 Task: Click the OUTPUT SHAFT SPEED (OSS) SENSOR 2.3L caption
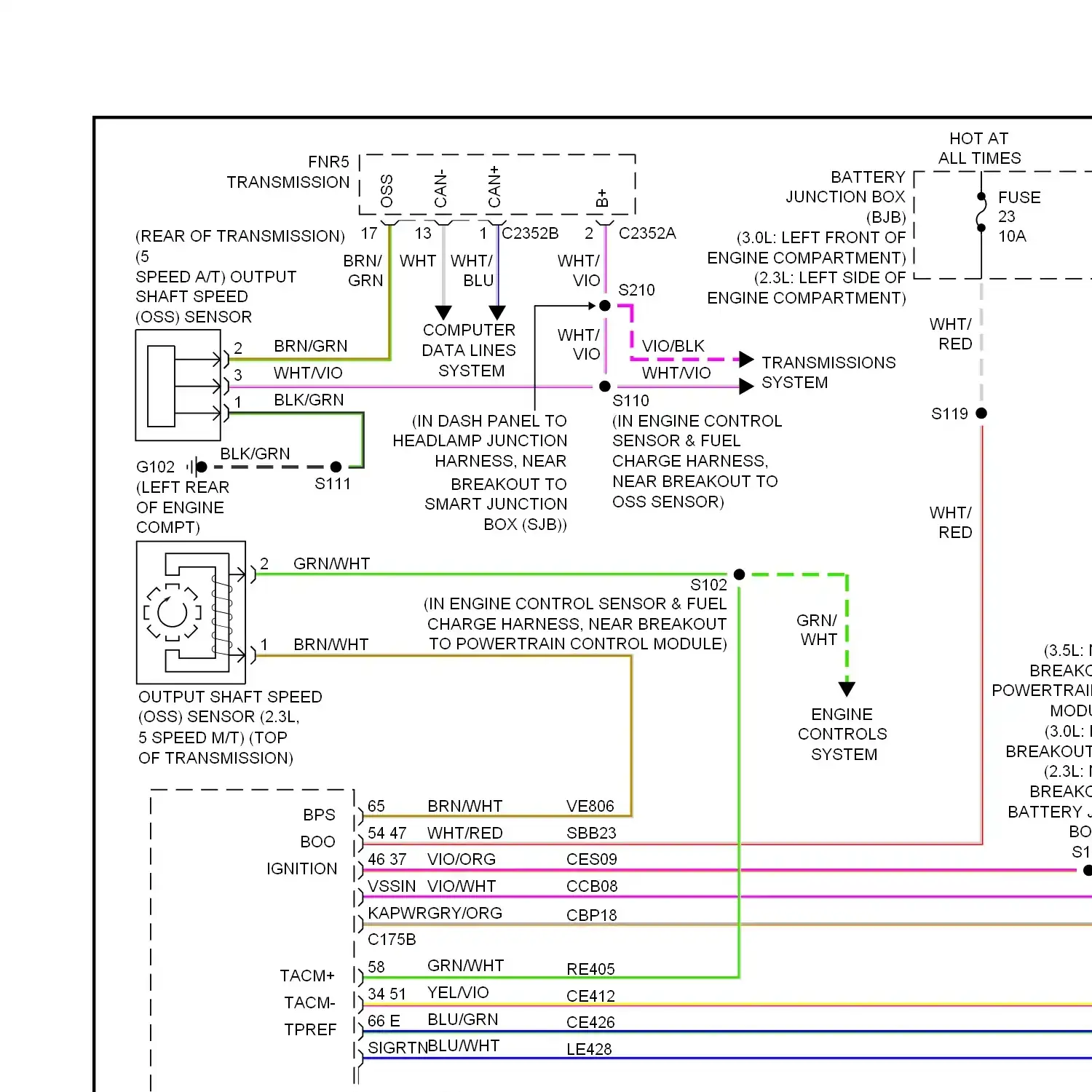coord(230,727)
